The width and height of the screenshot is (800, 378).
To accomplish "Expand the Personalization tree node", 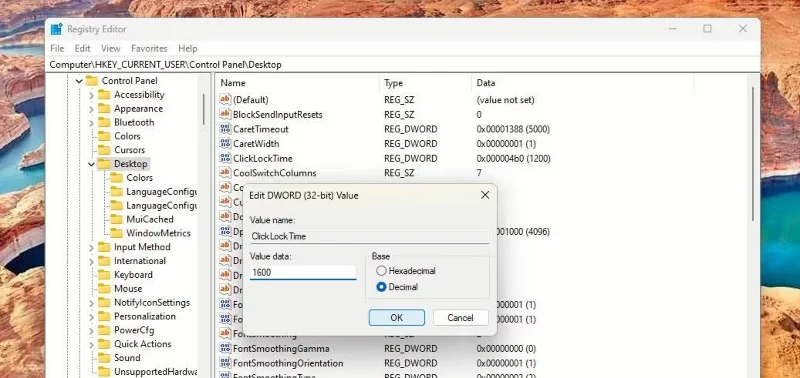I will 91,317.
